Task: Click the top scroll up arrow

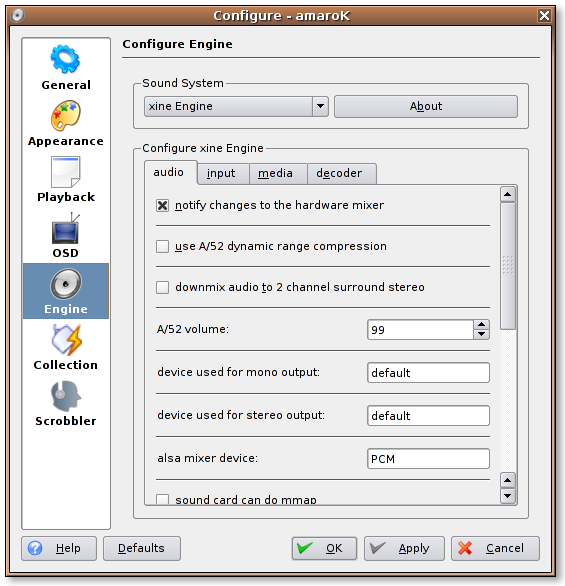Action: click(508, 194)
